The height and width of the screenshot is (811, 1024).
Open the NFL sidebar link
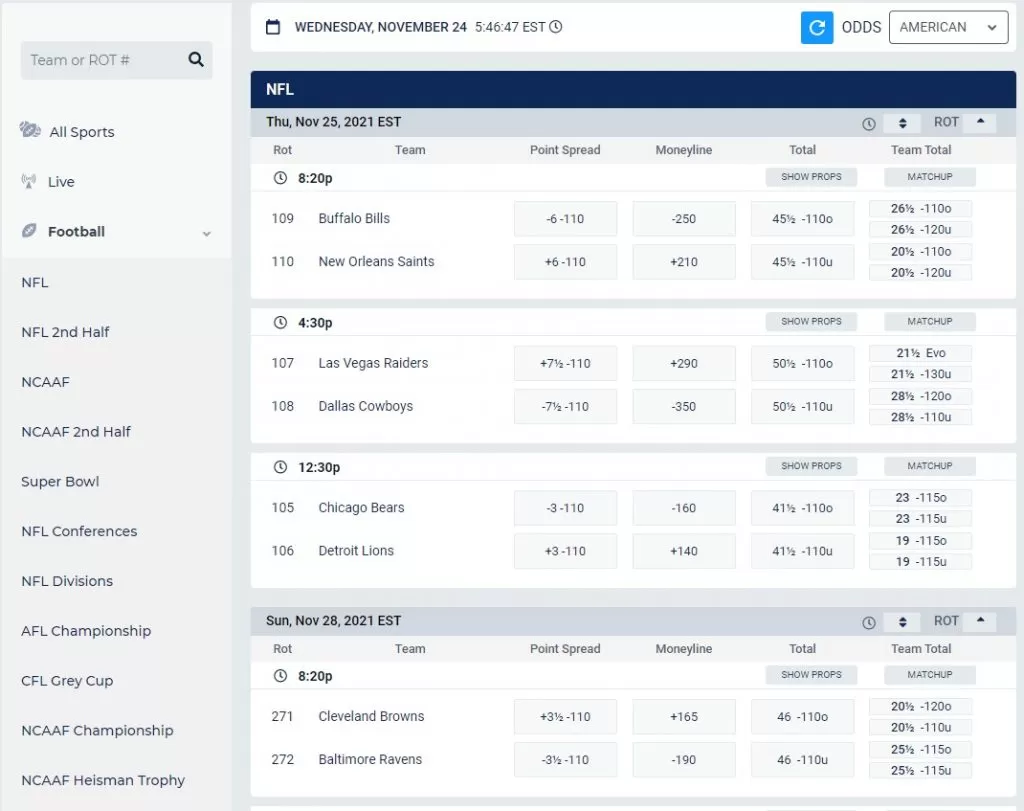tap(35, 282)
